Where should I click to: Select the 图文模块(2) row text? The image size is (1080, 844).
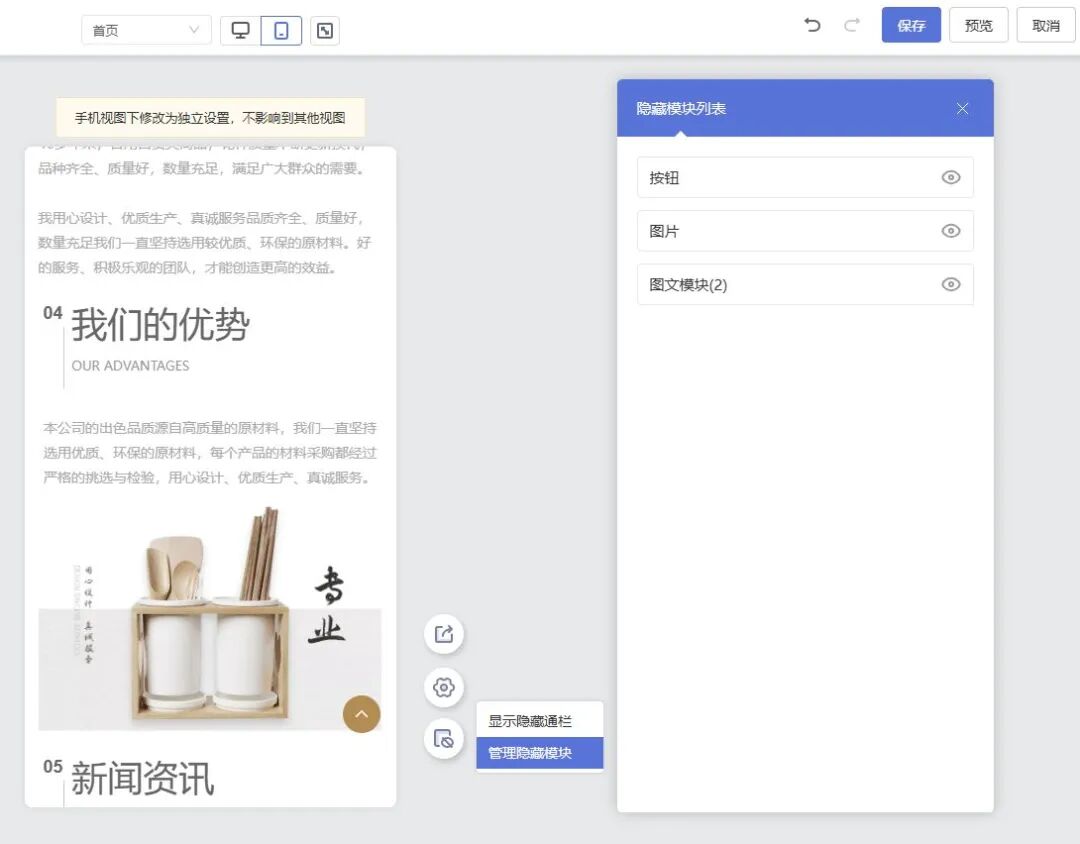click(688, 285)
